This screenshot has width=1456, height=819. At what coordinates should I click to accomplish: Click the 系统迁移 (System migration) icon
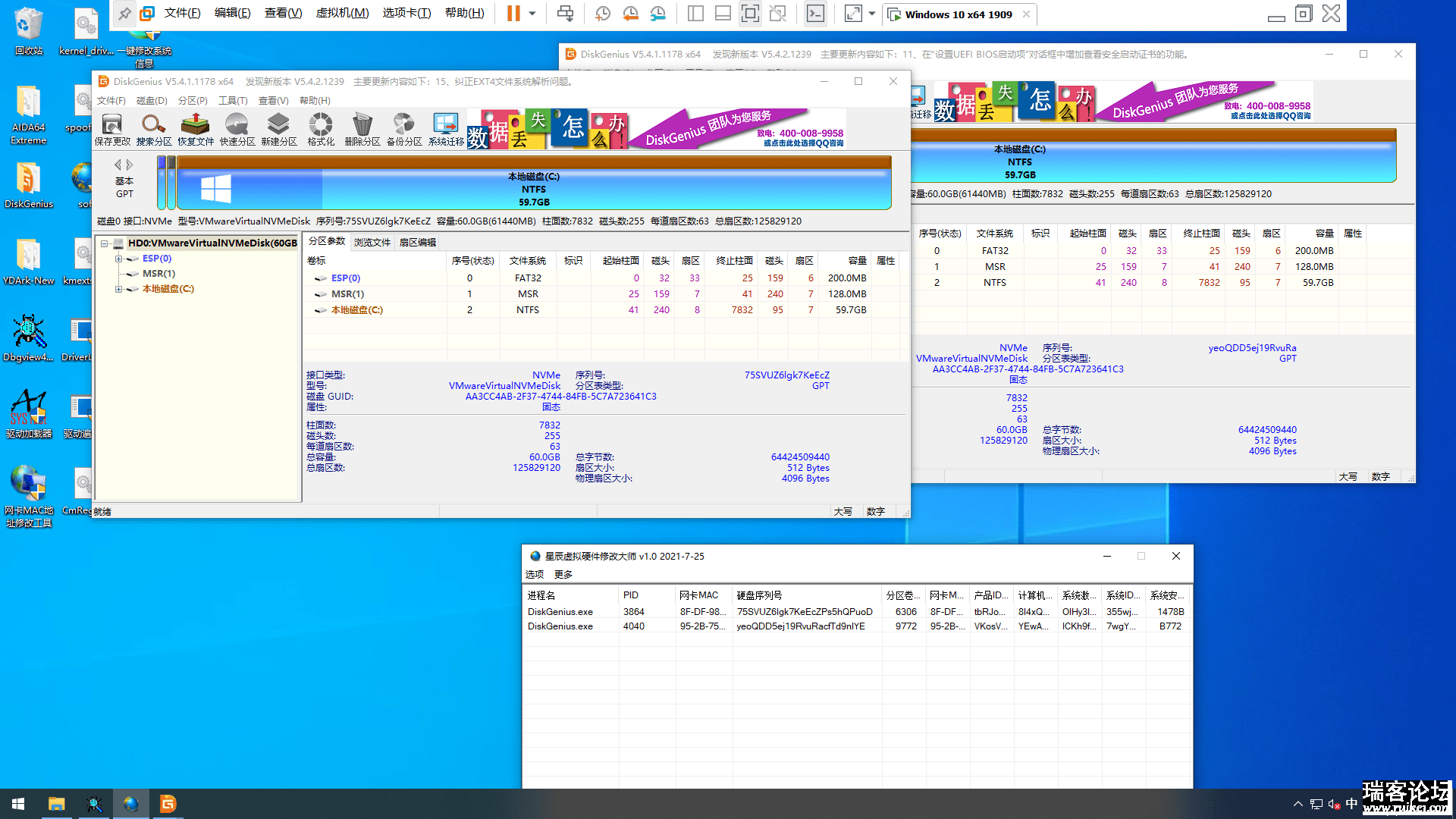click(446, 129)
